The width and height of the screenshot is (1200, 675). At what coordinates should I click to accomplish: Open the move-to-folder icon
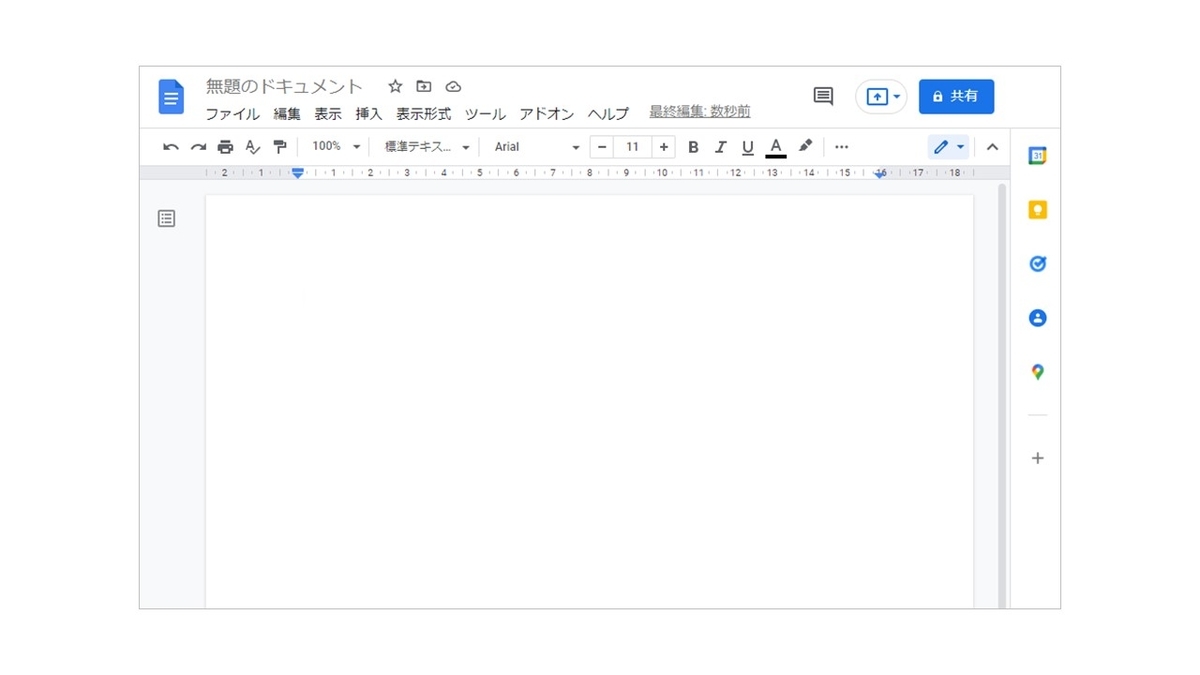[x=424, y=87]
